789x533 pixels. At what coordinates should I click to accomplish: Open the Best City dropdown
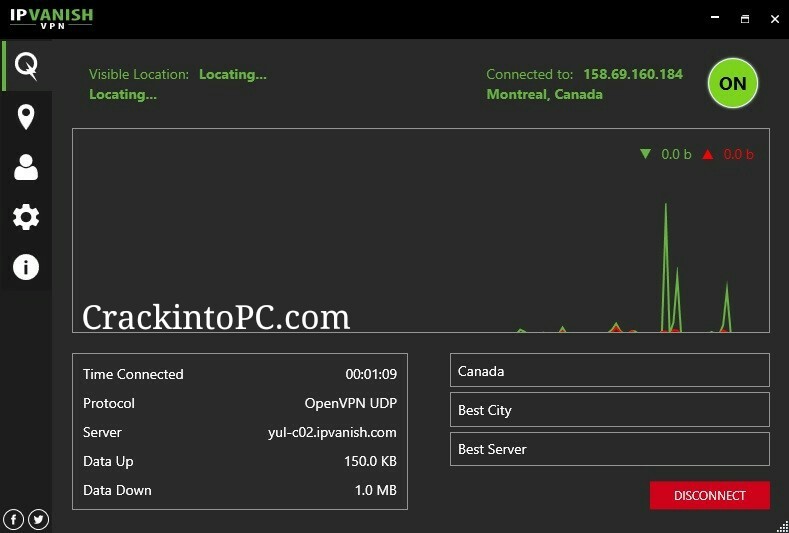(610, 410)
